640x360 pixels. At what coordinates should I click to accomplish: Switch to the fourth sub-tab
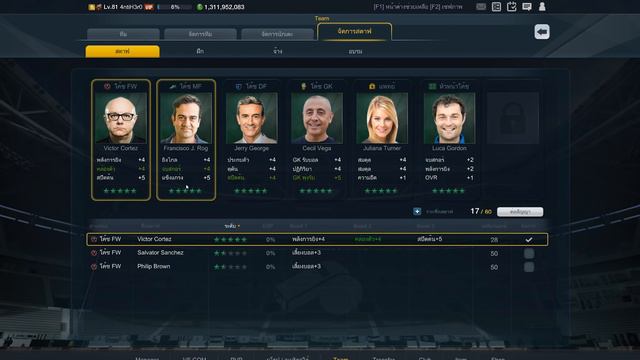(355, 51)
